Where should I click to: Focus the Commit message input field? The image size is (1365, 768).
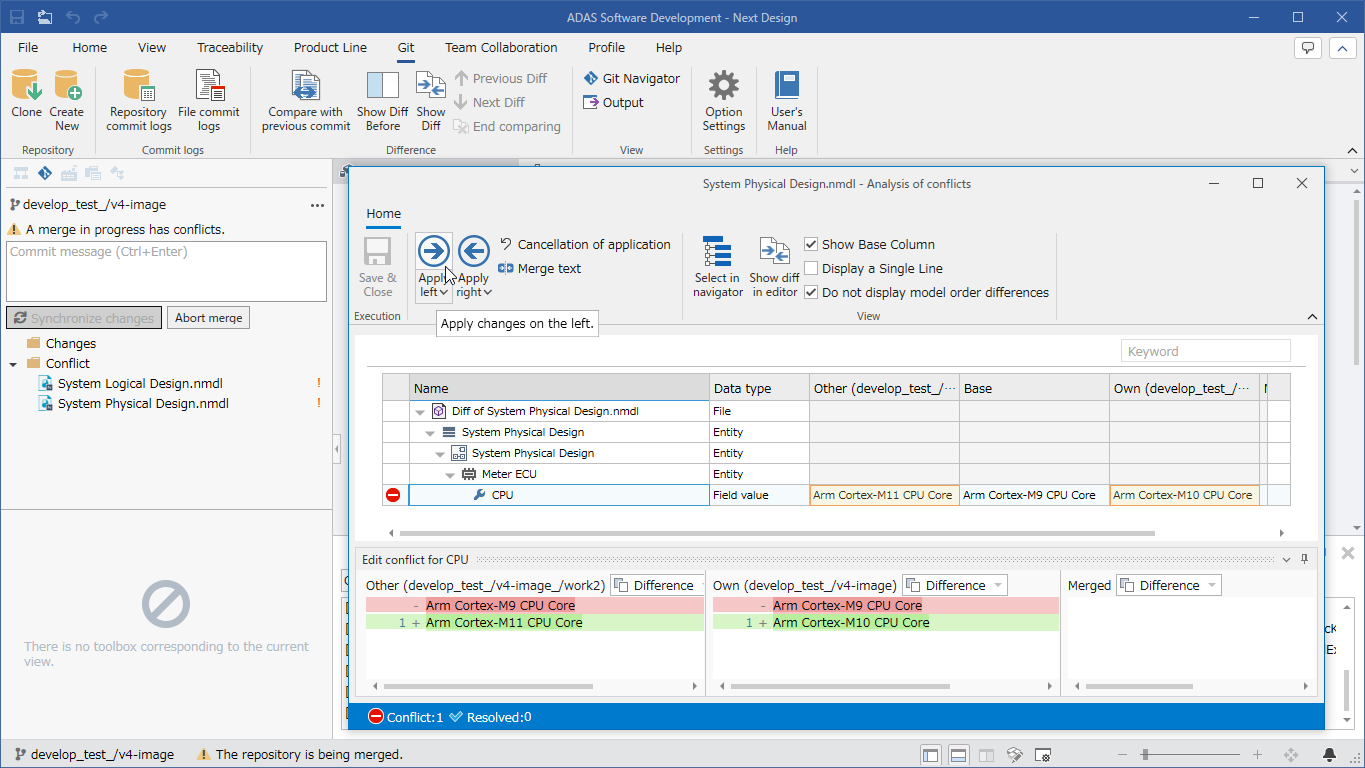tap(166, 271)
